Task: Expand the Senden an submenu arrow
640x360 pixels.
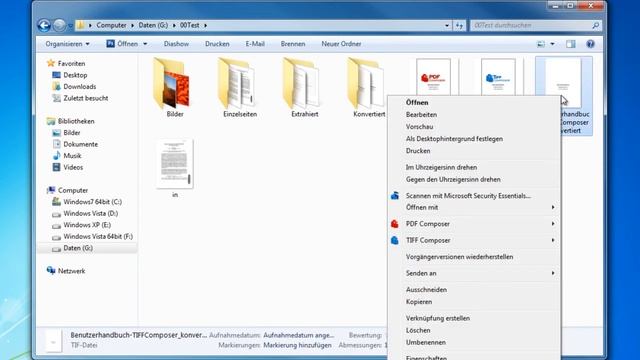Action: pyautogui.click(x=553, y=273)
